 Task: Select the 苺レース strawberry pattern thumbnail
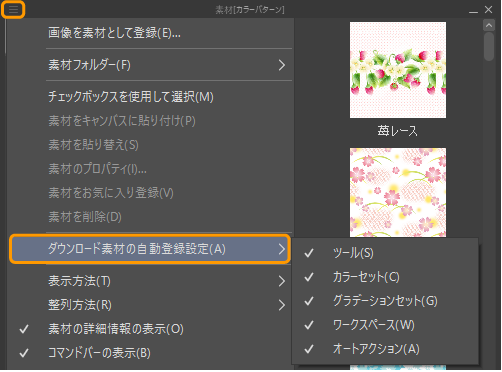click(398, 70)
